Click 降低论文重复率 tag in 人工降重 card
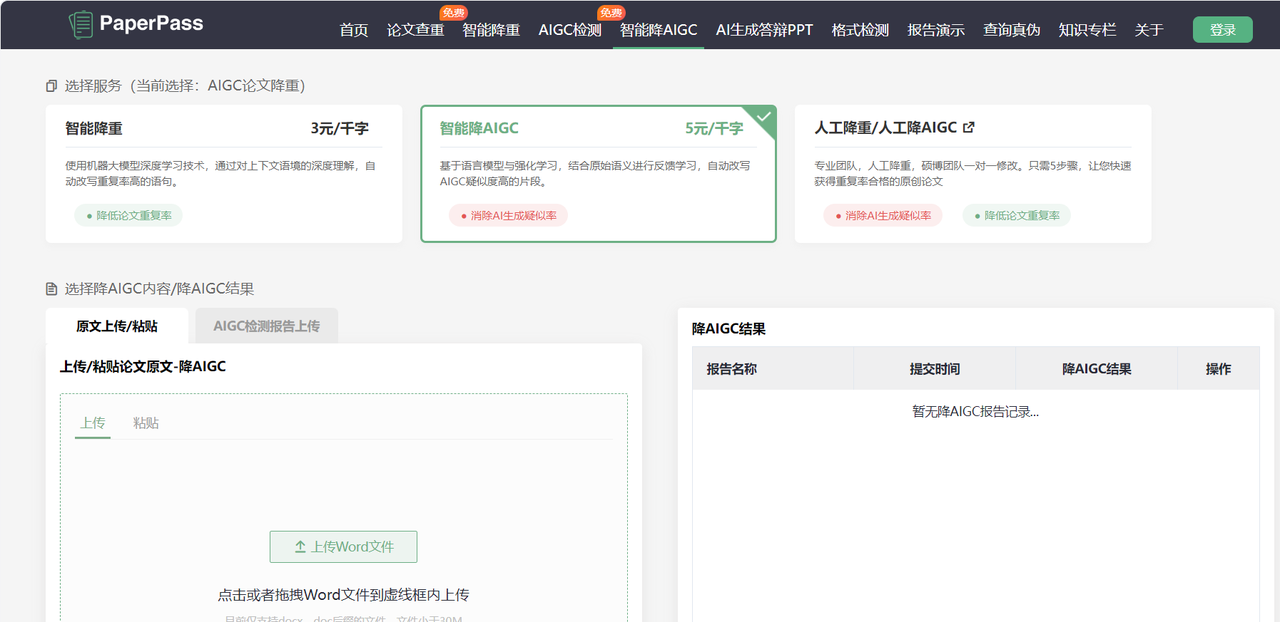The height and width of the screenshot is (622, 1280). click(x=1017, y=215)
